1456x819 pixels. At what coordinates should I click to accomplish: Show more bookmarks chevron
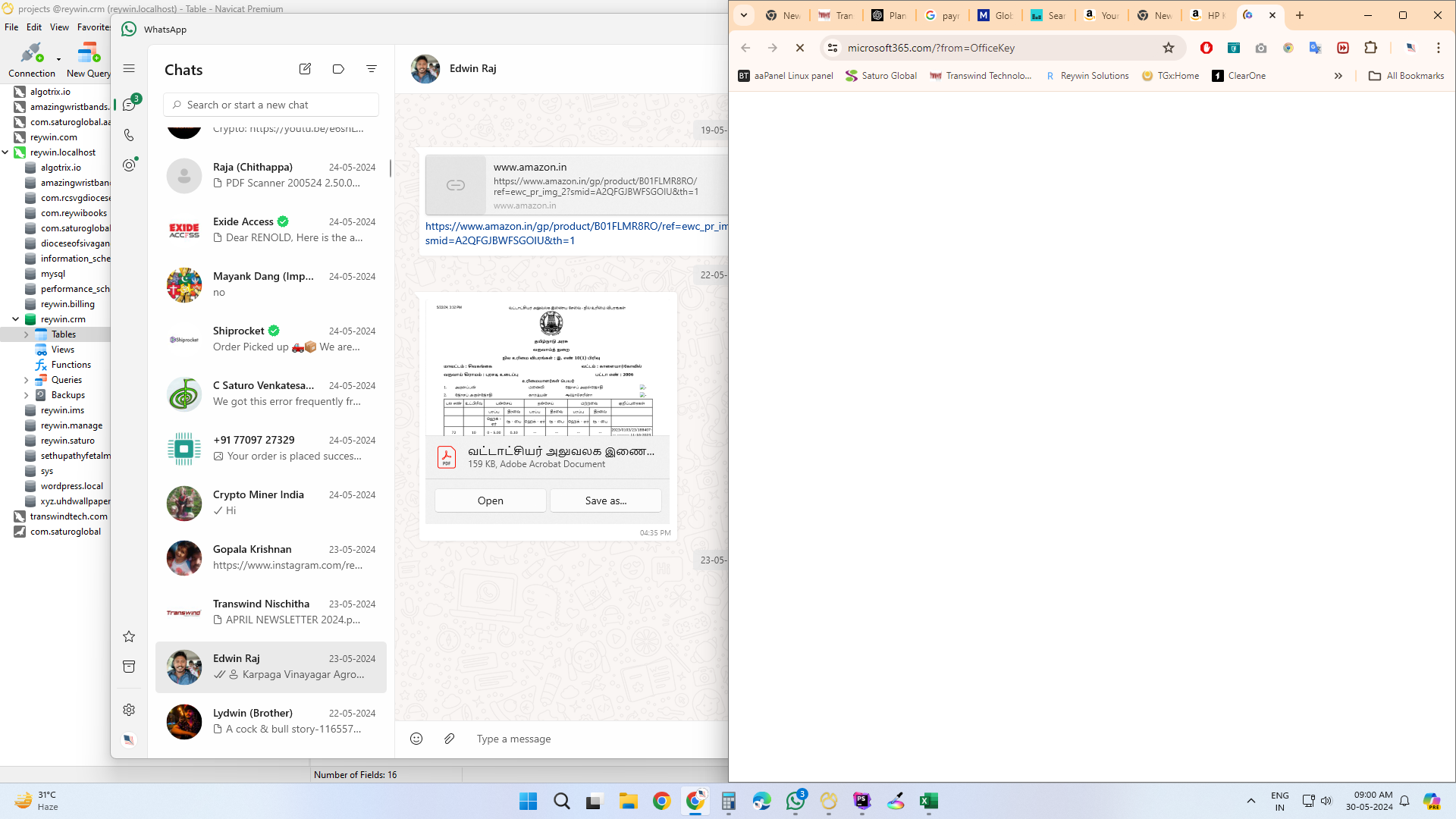click(x=1338, y=76)
